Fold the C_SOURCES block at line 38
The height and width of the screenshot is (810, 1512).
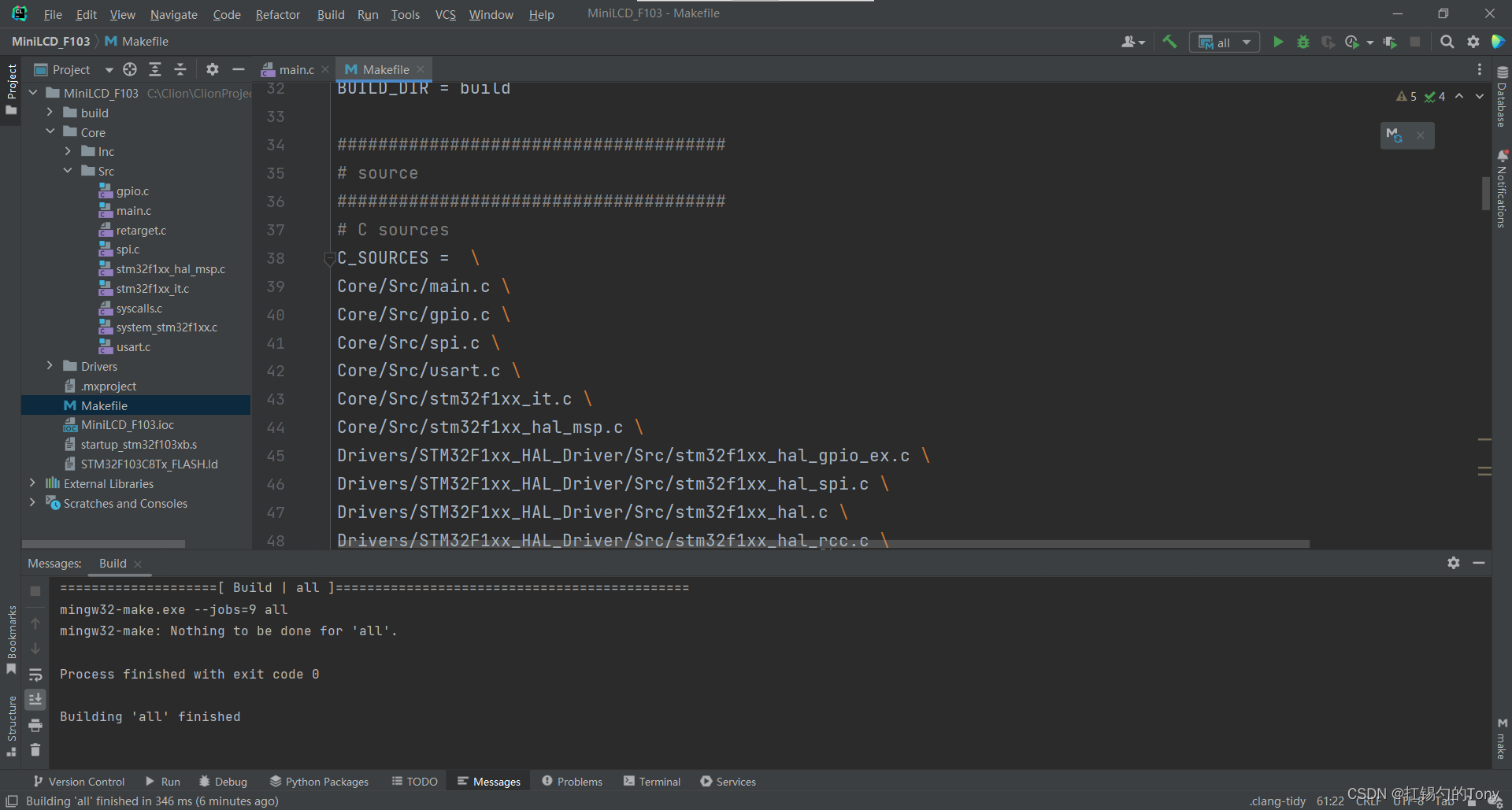329,258
